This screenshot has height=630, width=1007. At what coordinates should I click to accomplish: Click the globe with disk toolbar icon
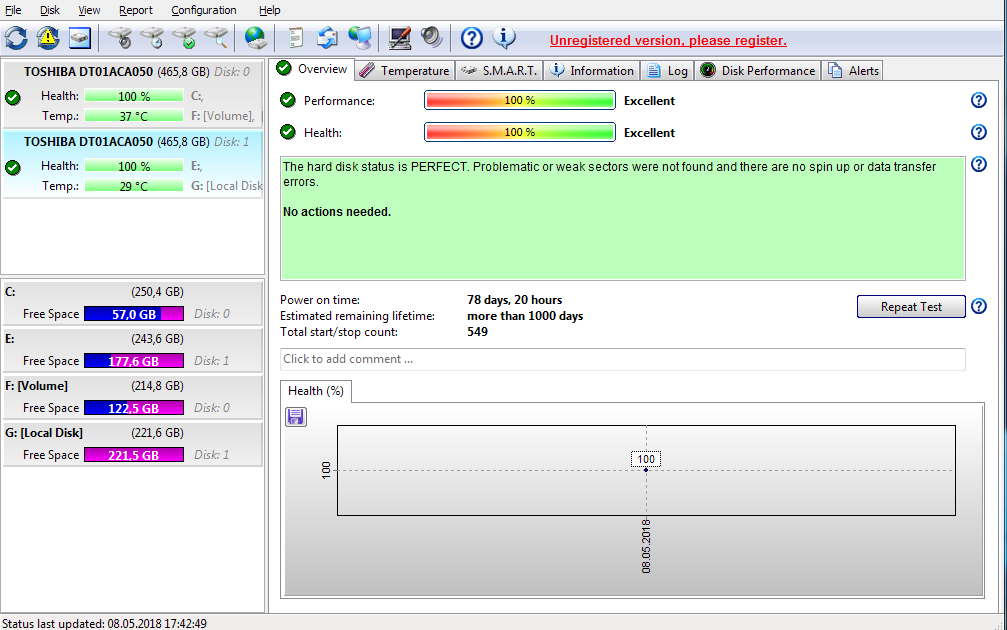pyautogui.click(x=256, y=38)
